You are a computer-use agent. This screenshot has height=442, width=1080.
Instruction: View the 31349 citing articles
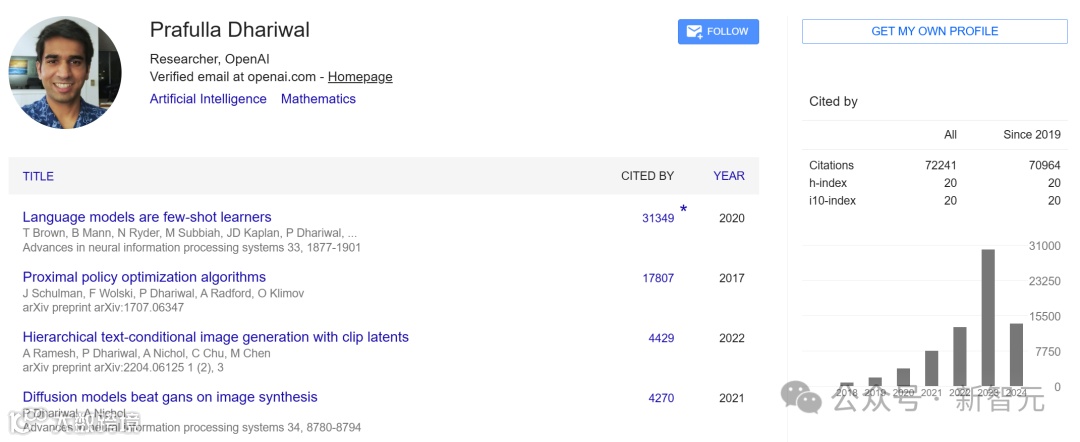[x=658, y=218]
